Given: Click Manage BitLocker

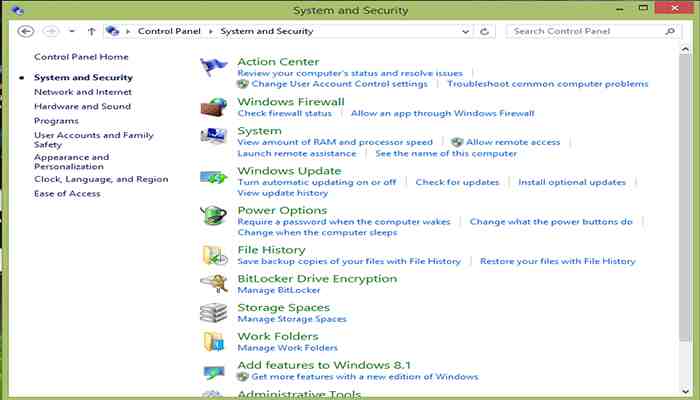Looking at the screenshot, I should coord(279,290).
